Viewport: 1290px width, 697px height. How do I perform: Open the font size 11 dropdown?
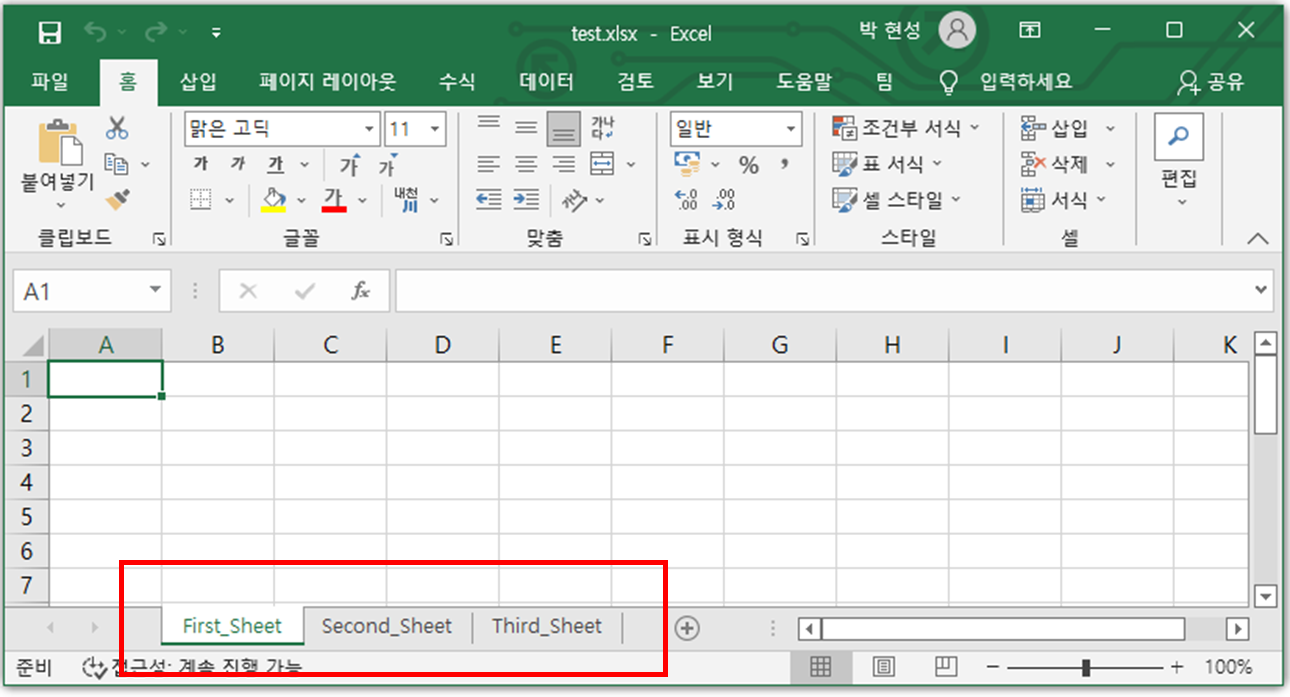click(x=435, y=129)
